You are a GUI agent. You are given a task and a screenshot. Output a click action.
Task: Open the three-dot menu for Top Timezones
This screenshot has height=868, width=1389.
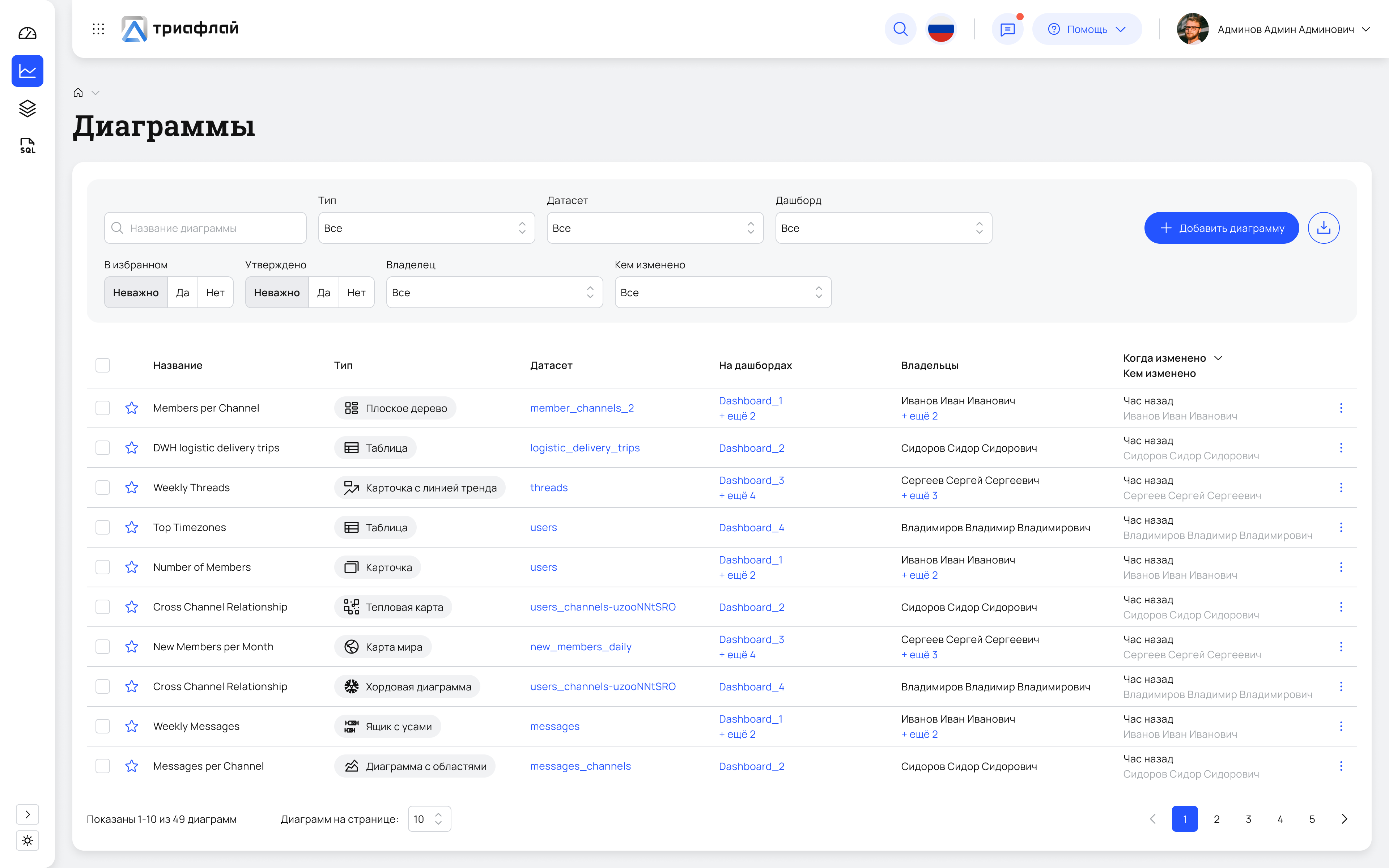pyautogui.click(x=1341, y=527)
